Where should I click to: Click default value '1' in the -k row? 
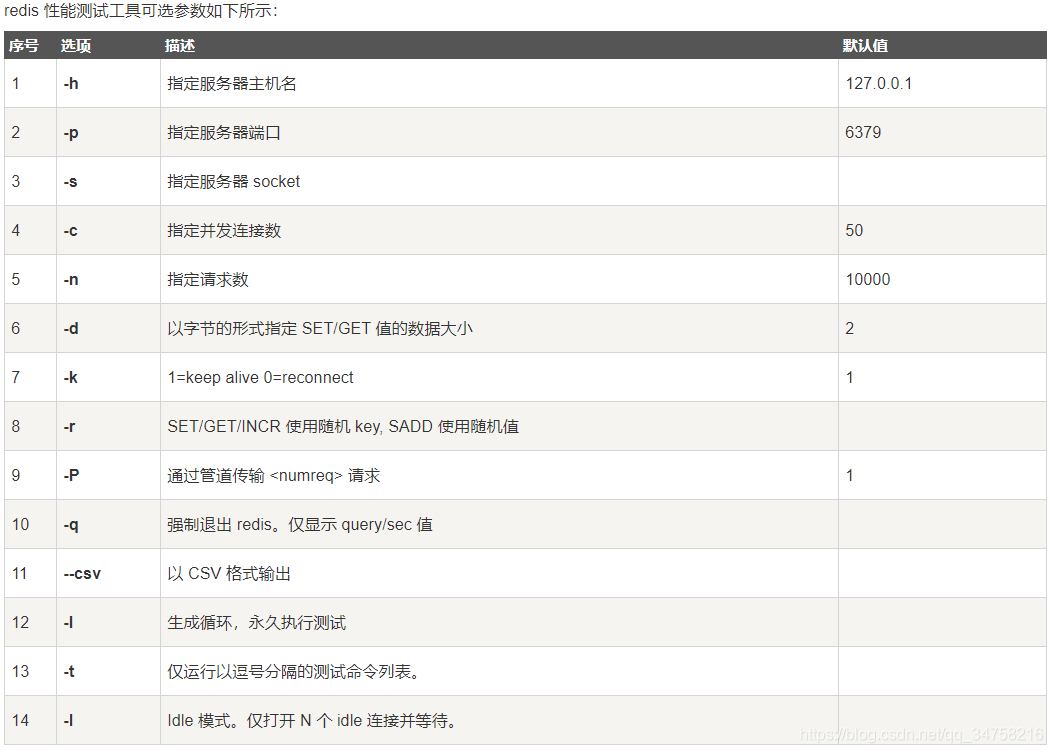pyautogui.click(x=850, y=378)
